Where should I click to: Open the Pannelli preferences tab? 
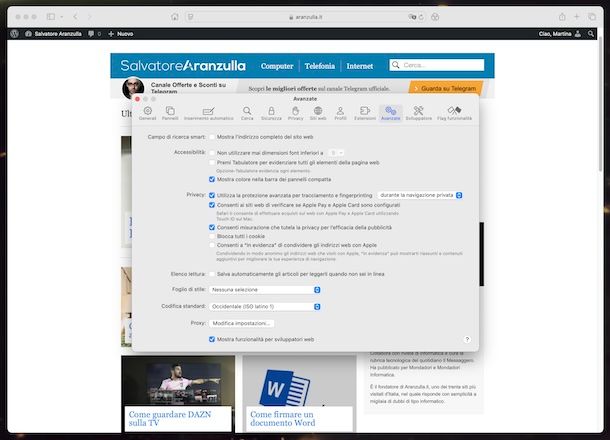(x=170, y=113)
